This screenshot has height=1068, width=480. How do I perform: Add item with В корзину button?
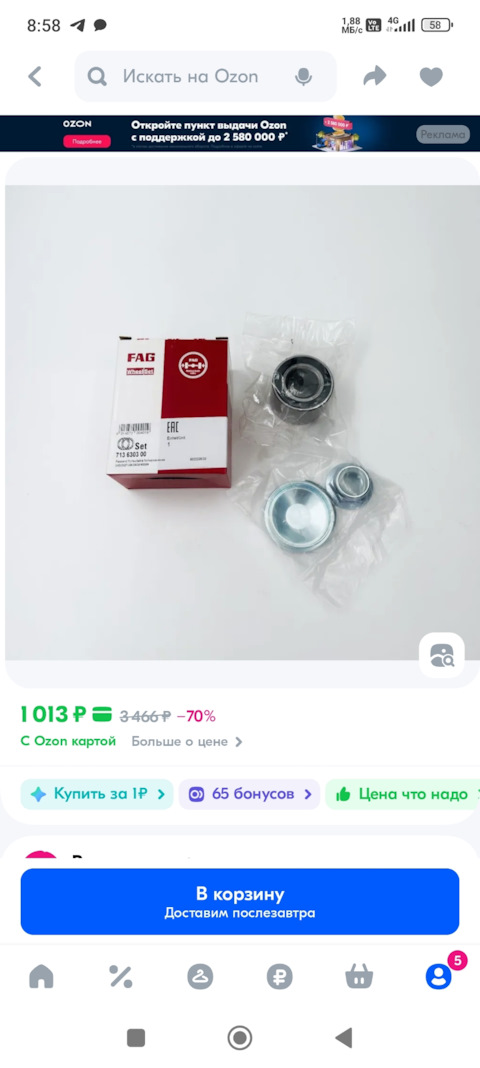[240, 901]
